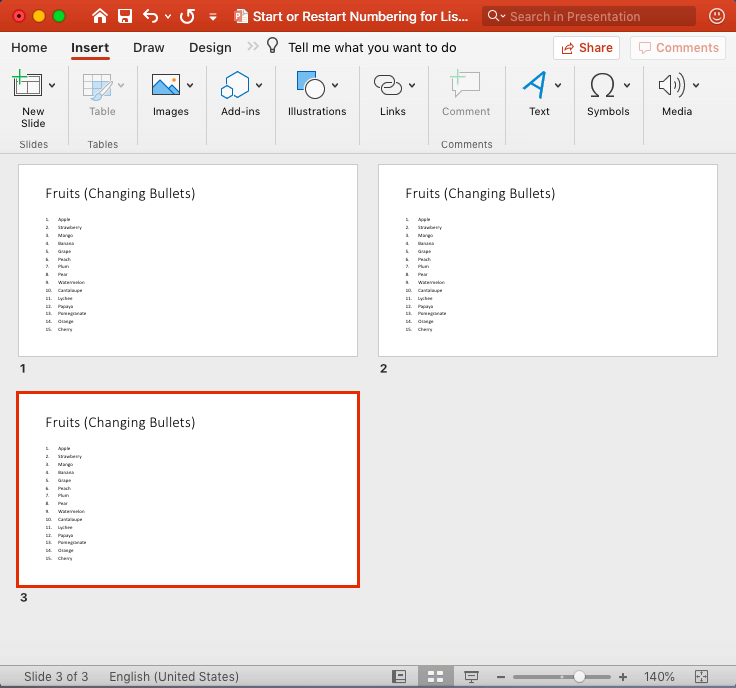Toggle Slide Sorter view button
This screenshot has height=688, width=736.
435,677
